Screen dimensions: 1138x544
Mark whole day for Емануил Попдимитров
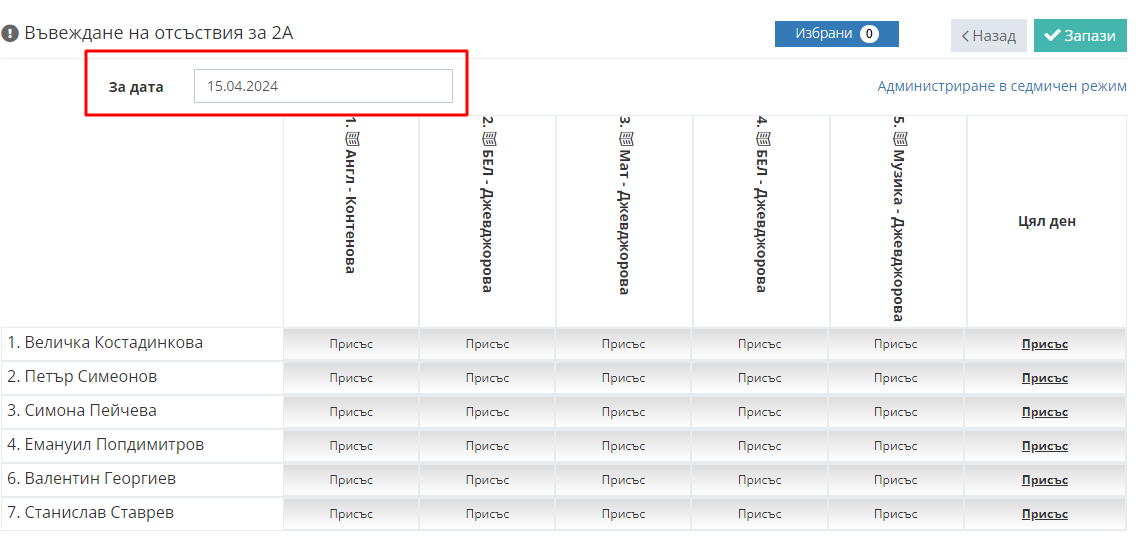(1044, 446)
